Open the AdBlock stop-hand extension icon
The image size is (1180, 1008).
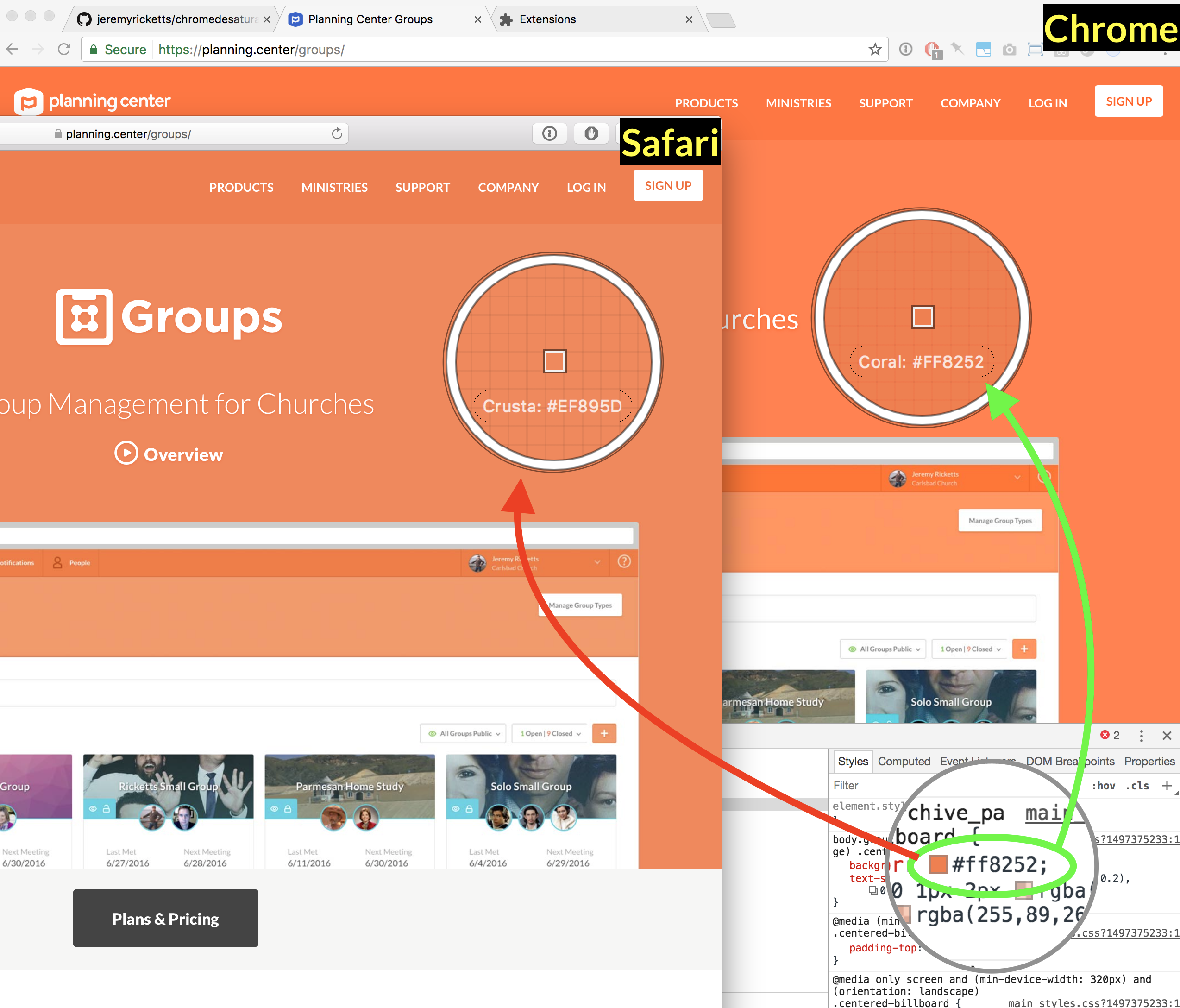[x=932, y=50]
